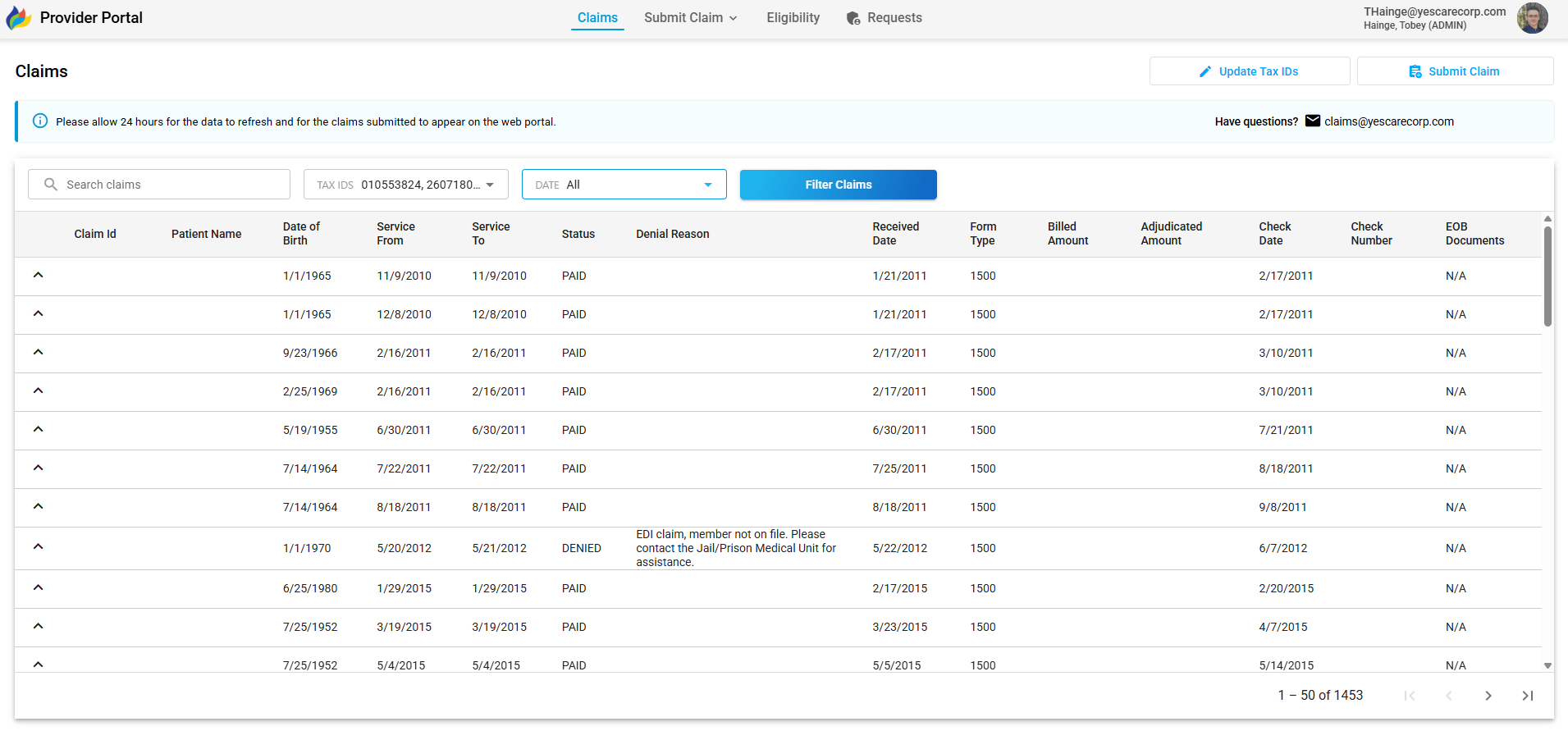Open the Claims tab
1568x740 pixels.
pyautogui.click(x=597, y=18)
